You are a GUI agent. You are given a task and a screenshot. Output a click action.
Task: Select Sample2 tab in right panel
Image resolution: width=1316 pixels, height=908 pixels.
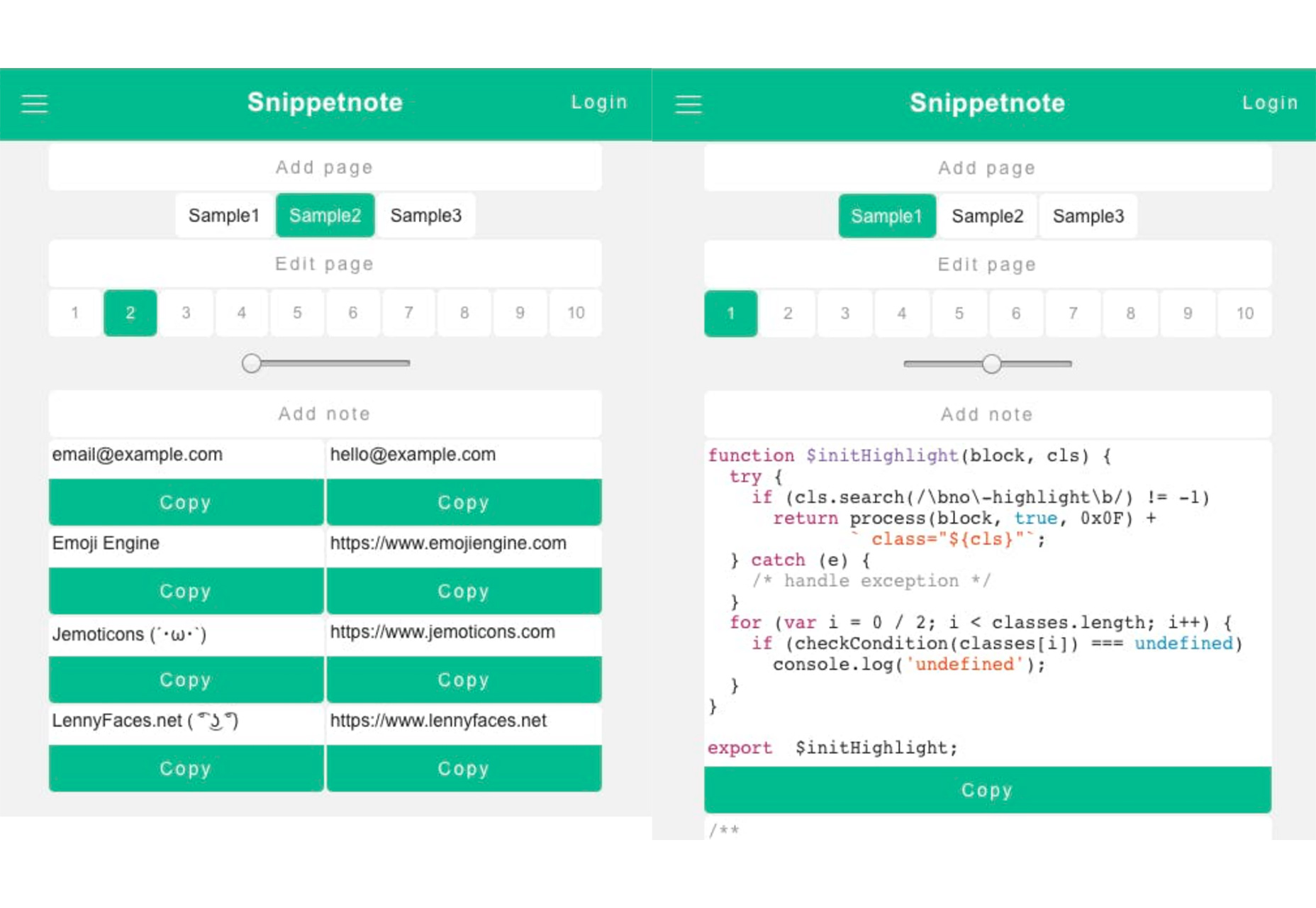[x=987, y=216]
